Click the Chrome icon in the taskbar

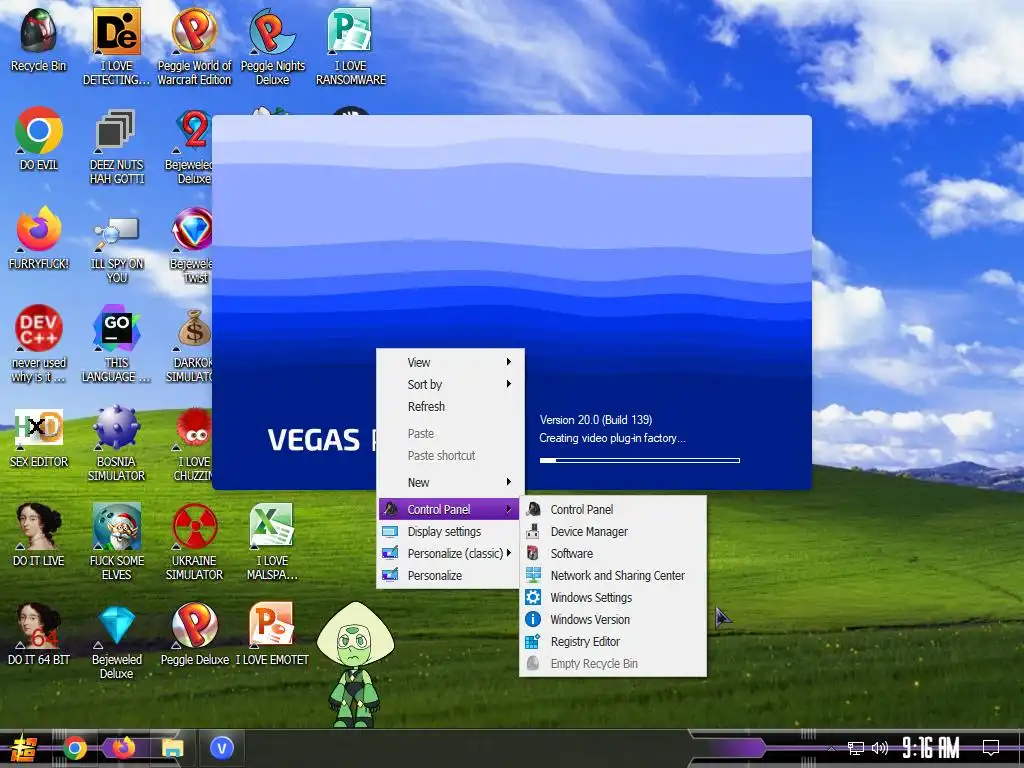click(74, 748)
